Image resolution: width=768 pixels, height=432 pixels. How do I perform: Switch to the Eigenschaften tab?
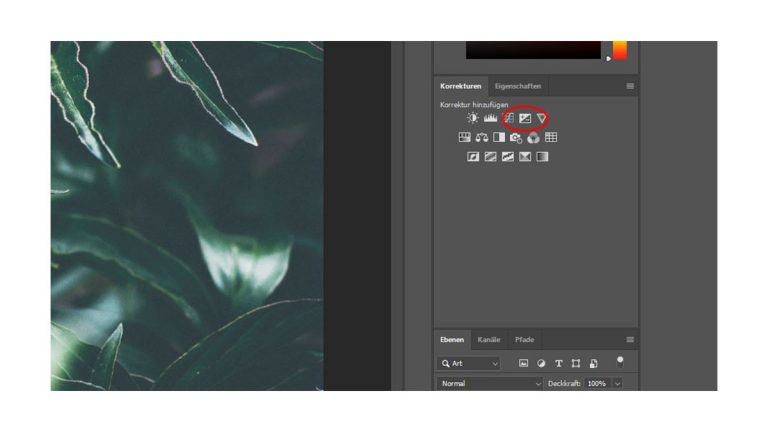[x=517, y=86]
